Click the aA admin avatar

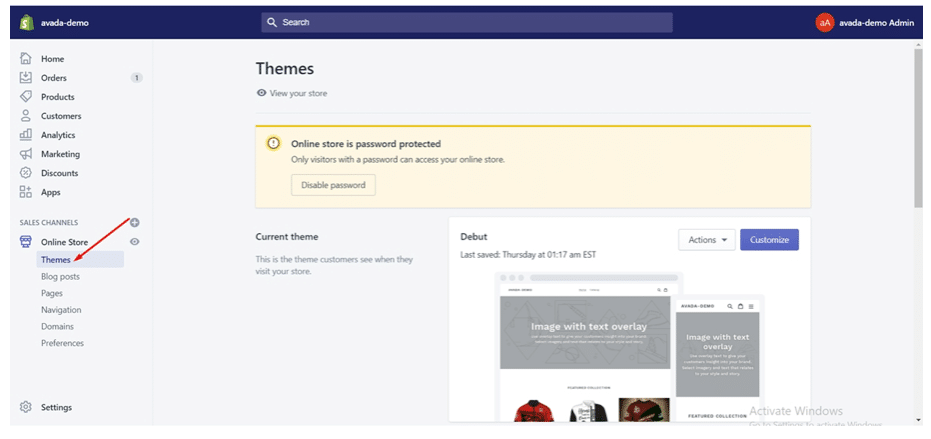pos(825,23)
